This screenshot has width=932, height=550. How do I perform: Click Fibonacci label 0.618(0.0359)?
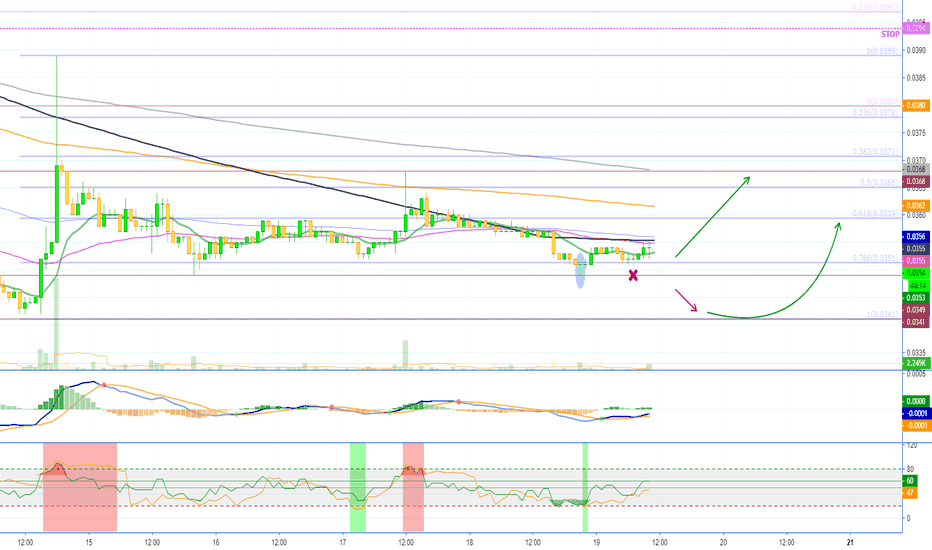pos(875,213)
